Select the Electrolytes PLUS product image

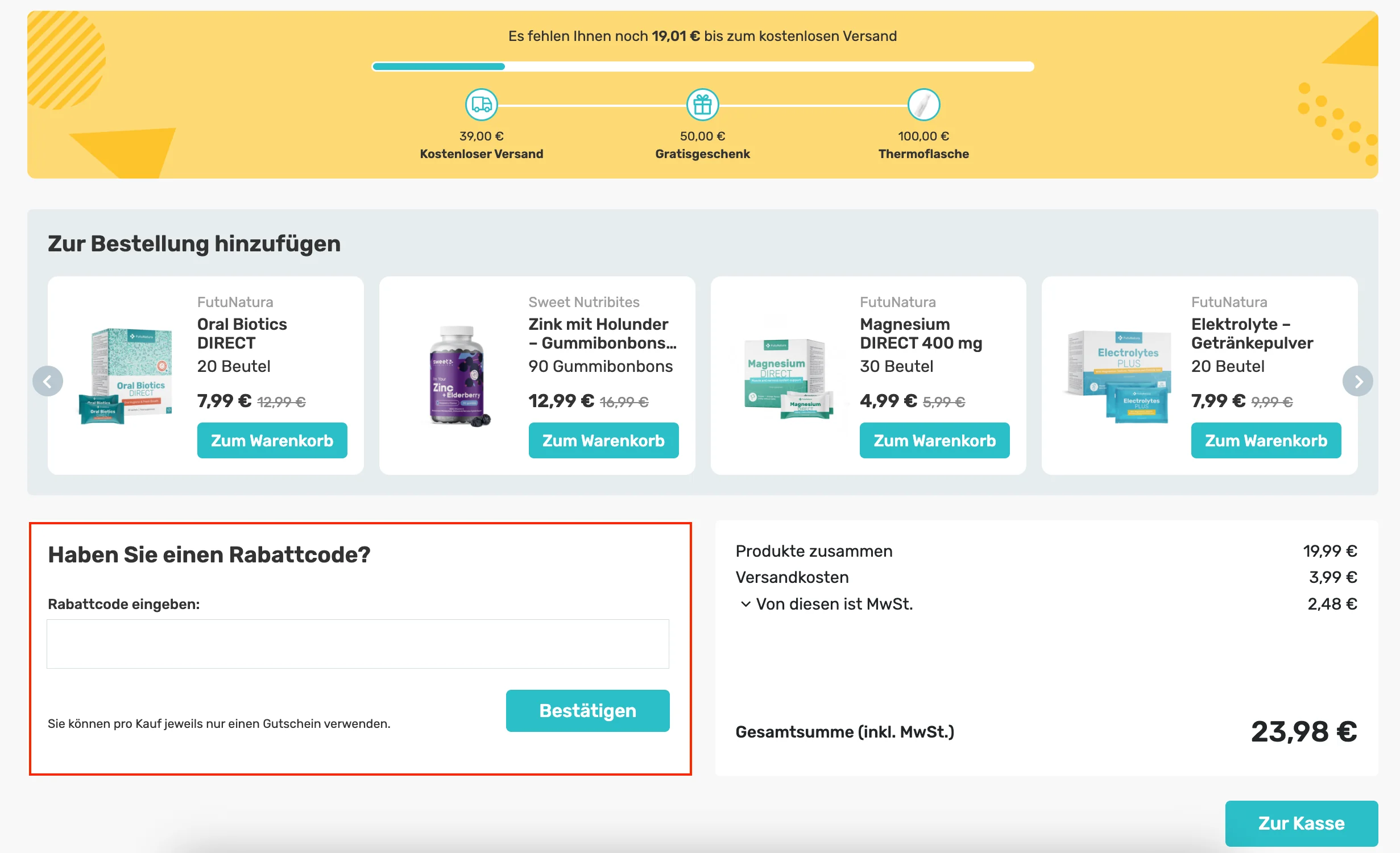coord(1117,375)
